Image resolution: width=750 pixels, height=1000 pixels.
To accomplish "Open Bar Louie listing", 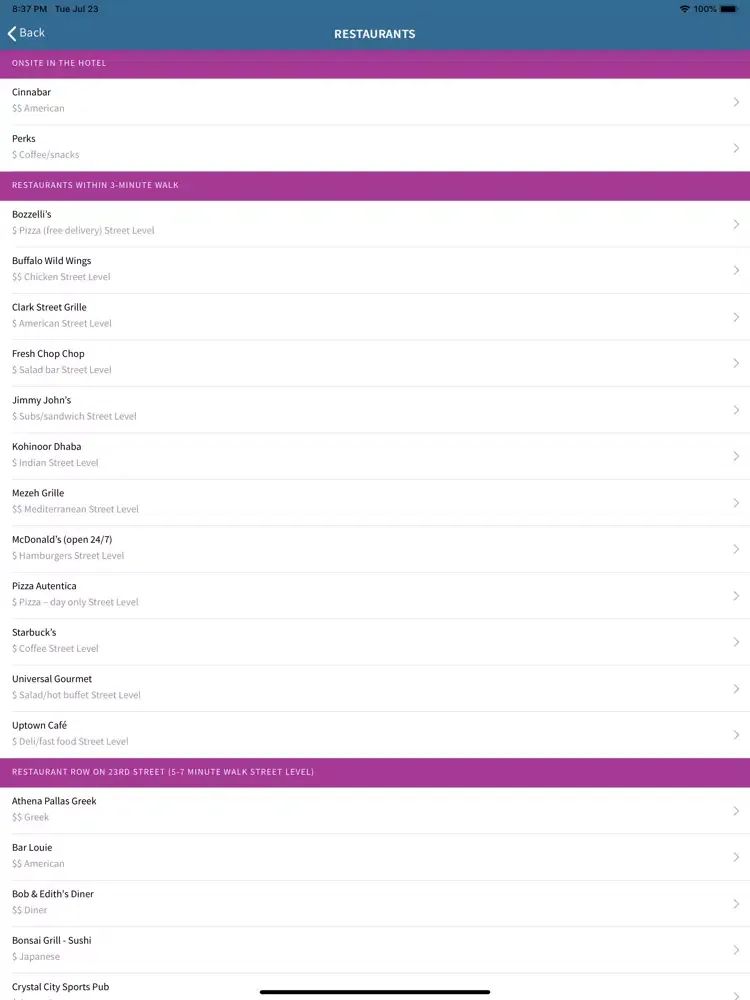I will pos(375,857).
